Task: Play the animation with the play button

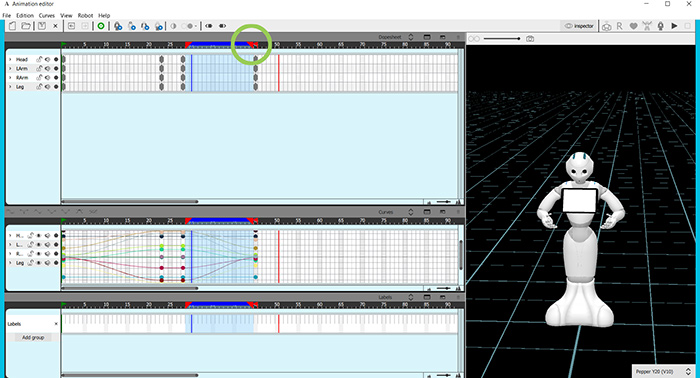Action: pos(674,26)
